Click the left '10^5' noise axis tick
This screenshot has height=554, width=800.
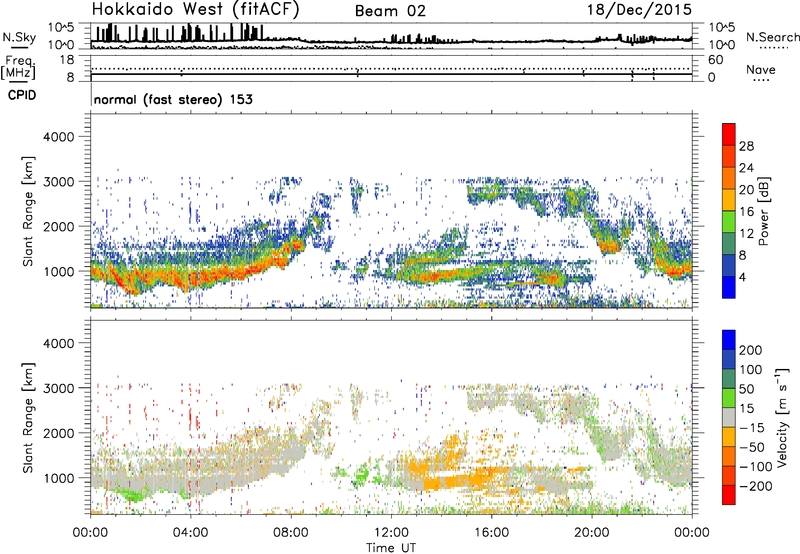(62, 27)
